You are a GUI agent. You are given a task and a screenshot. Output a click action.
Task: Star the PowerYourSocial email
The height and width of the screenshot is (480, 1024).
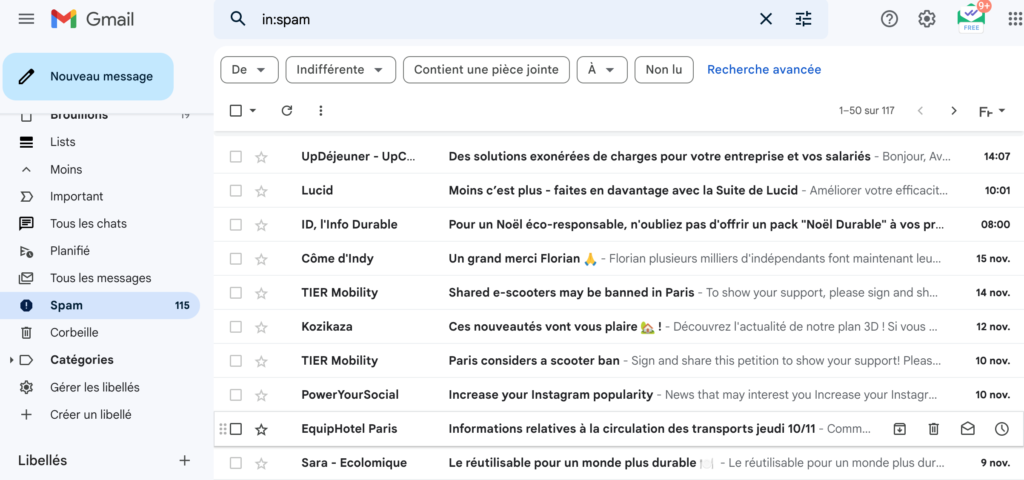click(261, 395)
